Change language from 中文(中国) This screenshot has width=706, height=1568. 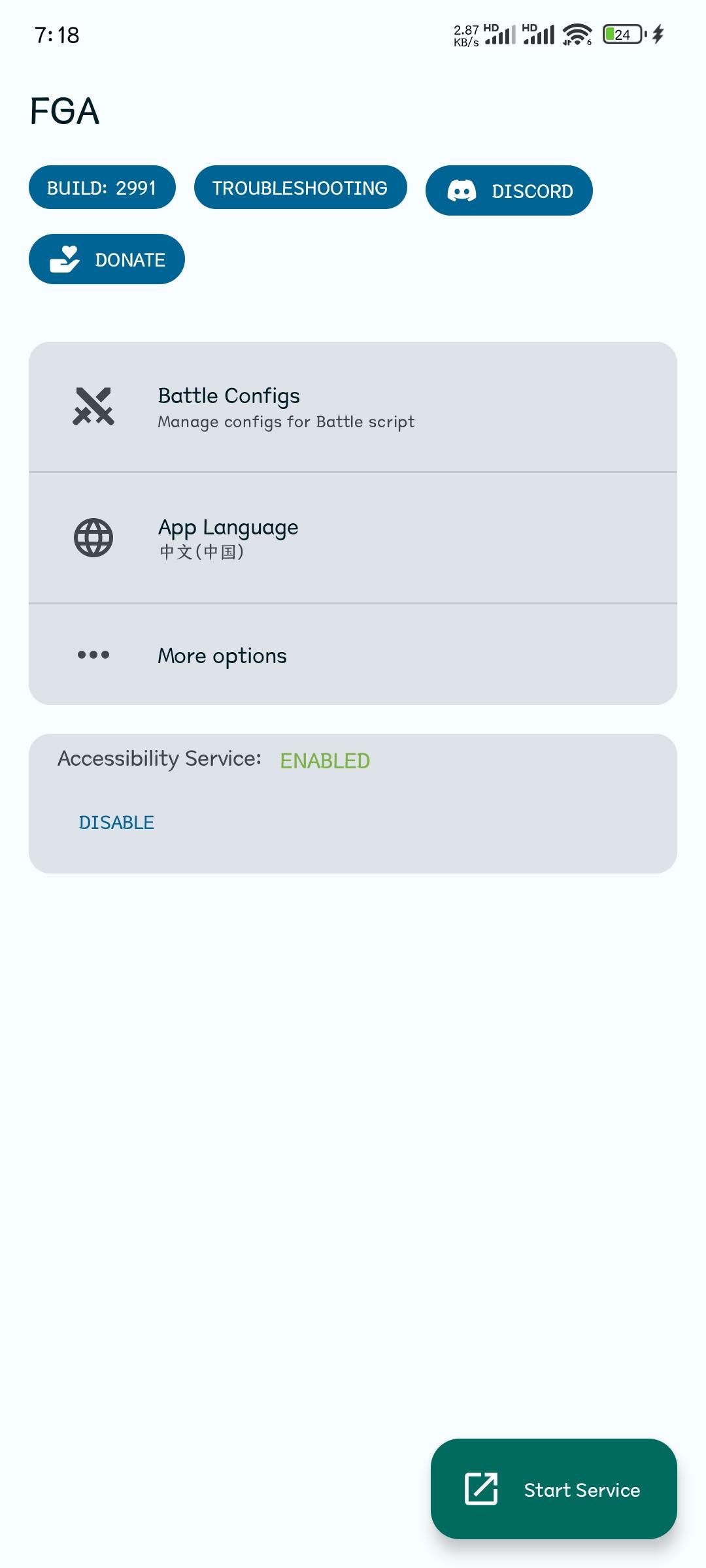pos(201,552)
